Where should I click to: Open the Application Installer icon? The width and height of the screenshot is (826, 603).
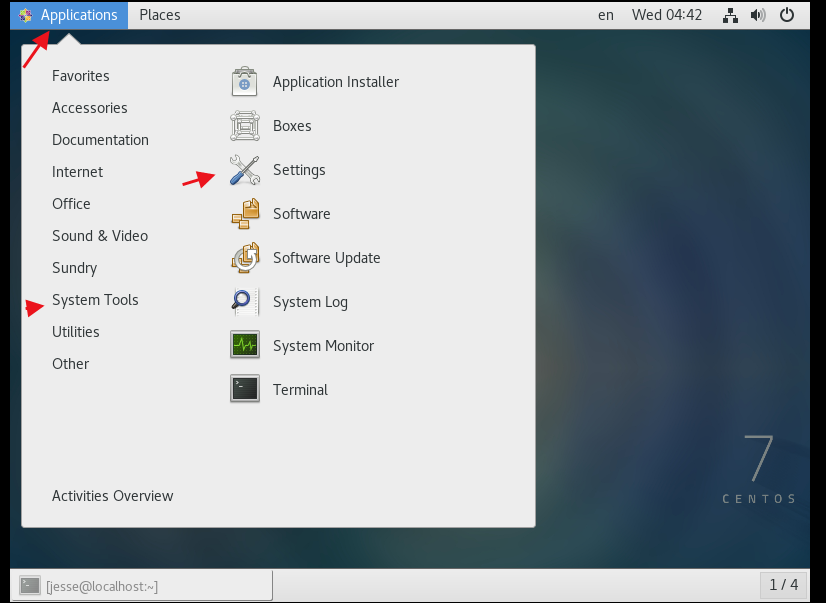(x=244, y=82)
